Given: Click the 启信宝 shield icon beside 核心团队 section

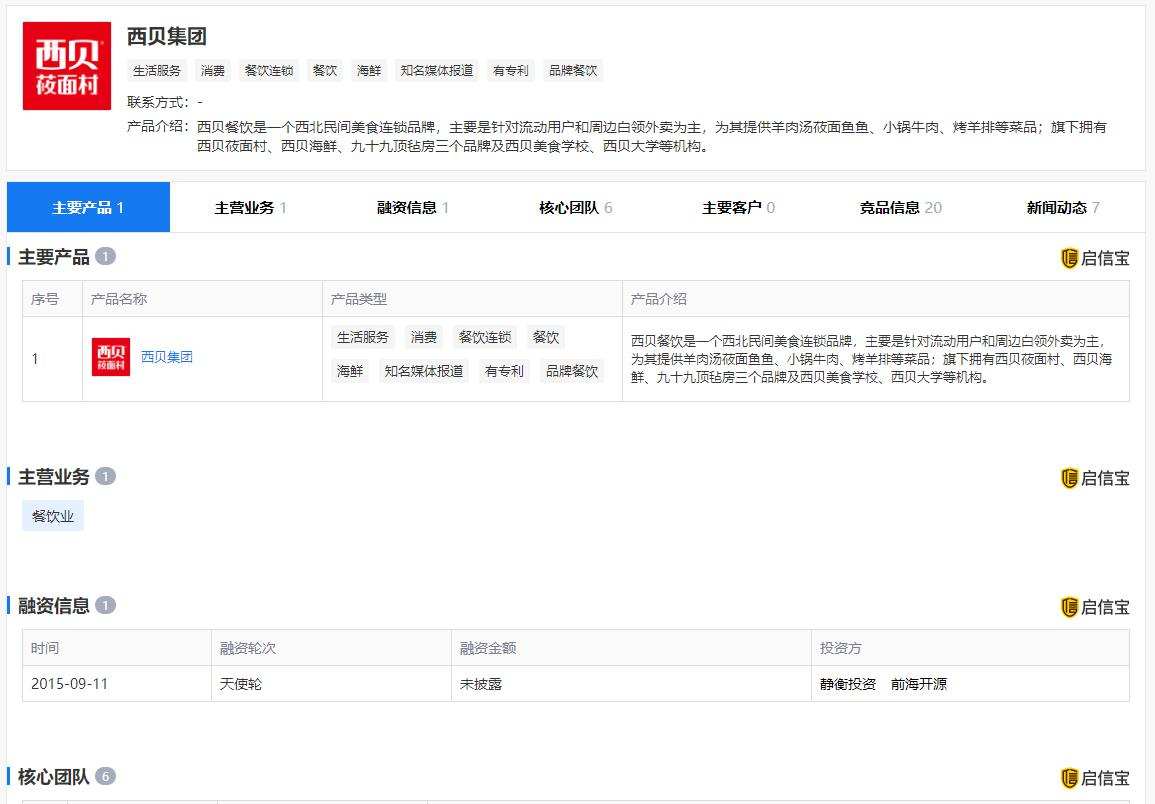Looking at the screenshot, I should pos(1070,777).
